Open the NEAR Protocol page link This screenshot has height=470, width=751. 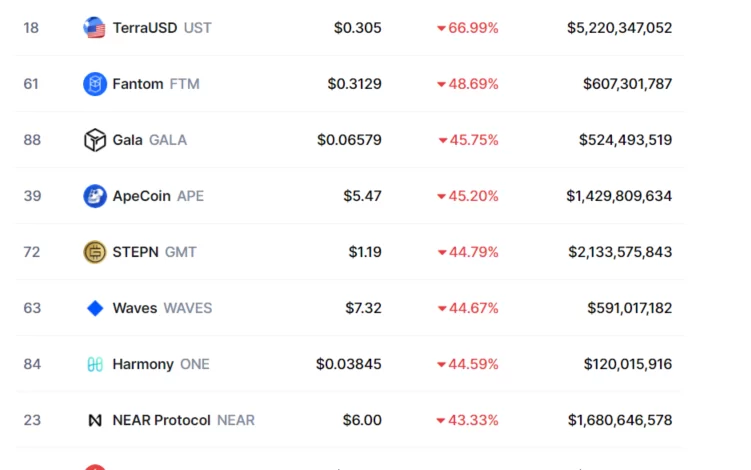pos(162,420)
